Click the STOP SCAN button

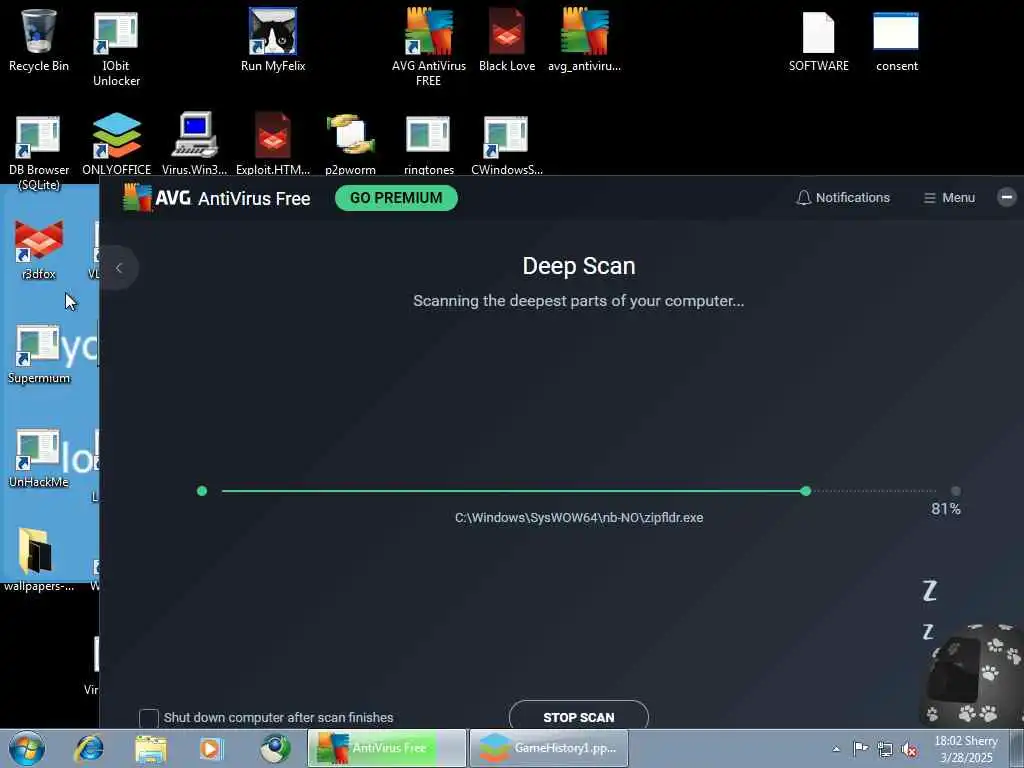click(579, 716)
